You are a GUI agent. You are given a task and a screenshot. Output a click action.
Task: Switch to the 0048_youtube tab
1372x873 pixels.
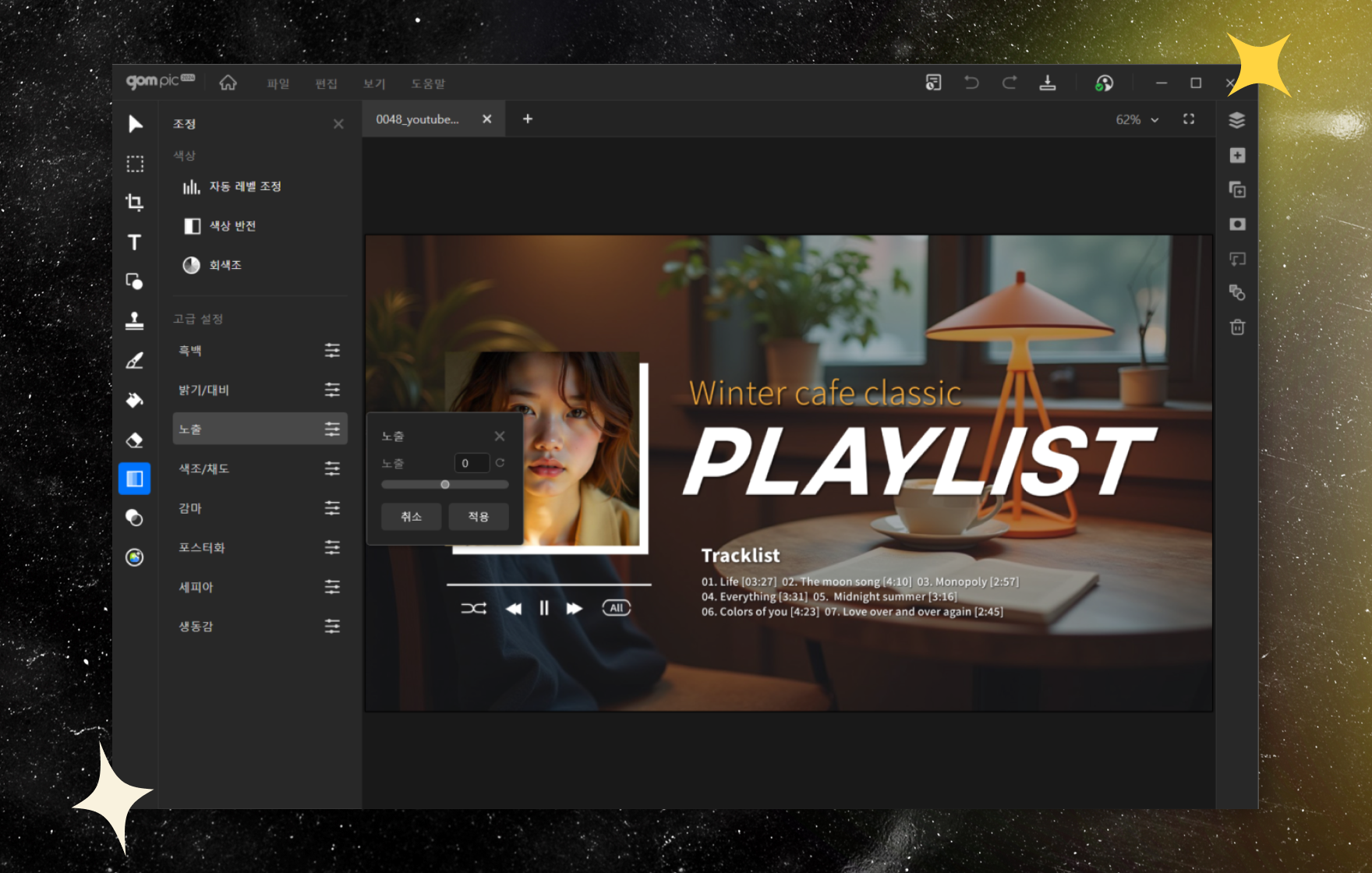click(418, 119)
